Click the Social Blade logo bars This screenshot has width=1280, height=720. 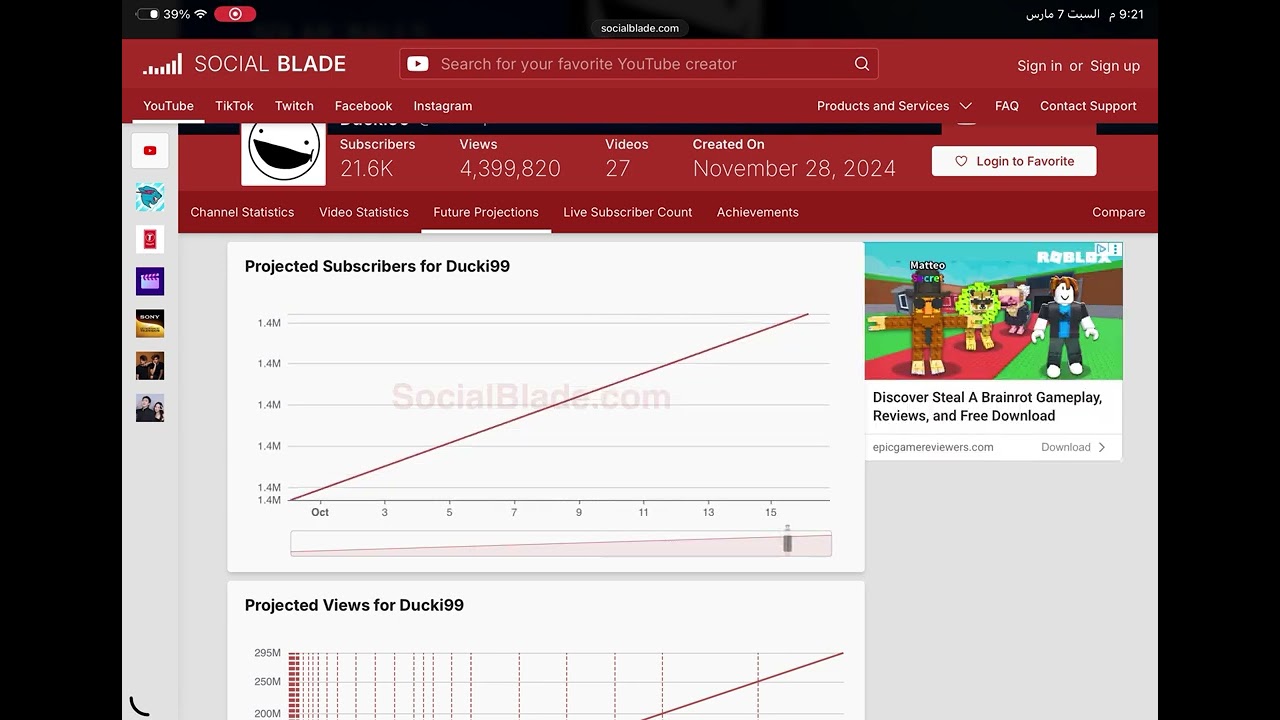click(162, 65)
